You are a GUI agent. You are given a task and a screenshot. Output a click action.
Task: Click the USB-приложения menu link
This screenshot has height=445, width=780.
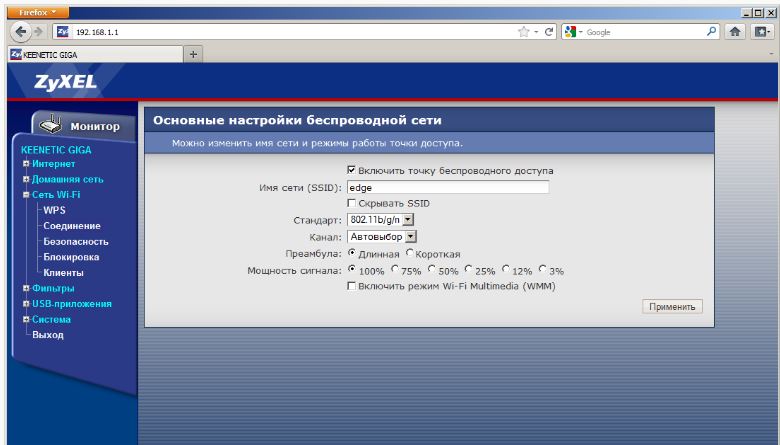click(x=72, y=304)
